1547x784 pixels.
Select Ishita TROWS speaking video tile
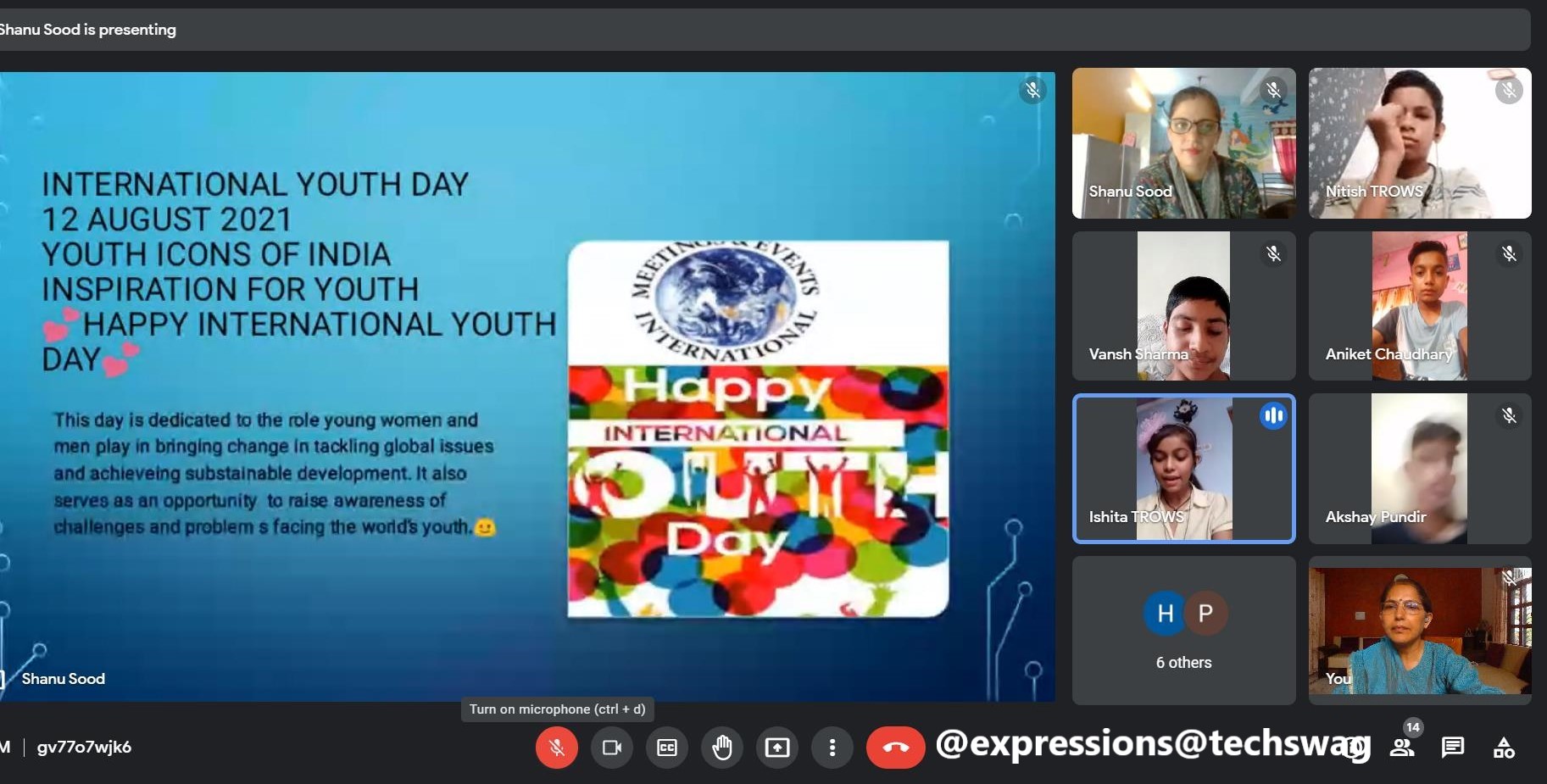(1183, 468)
